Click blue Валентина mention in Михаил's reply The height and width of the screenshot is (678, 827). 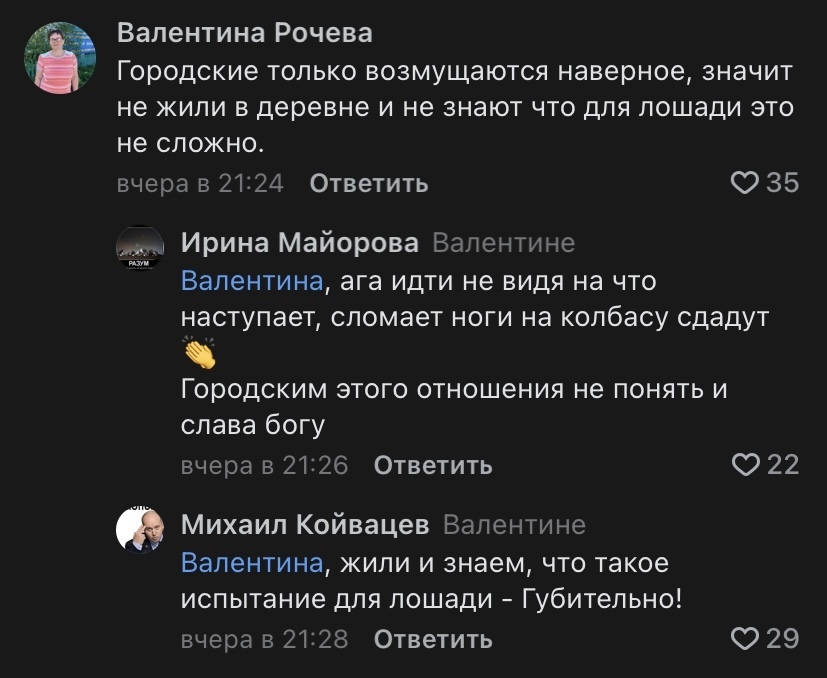(253, 564)
